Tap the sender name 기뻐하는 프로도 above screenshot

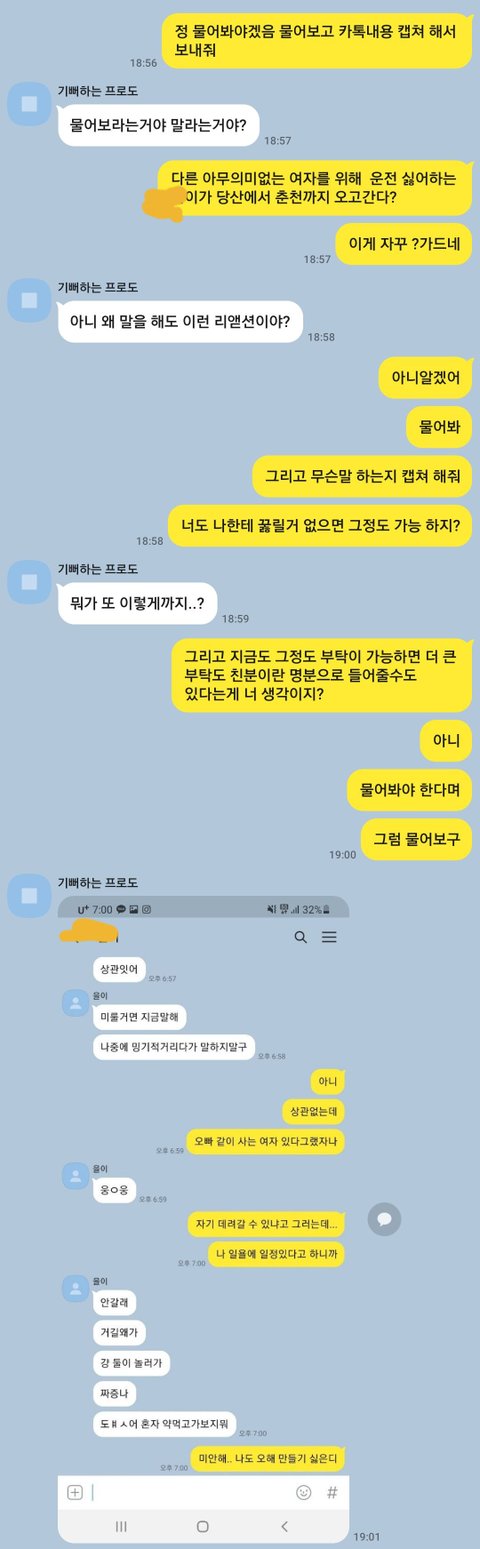coord(98,883)
